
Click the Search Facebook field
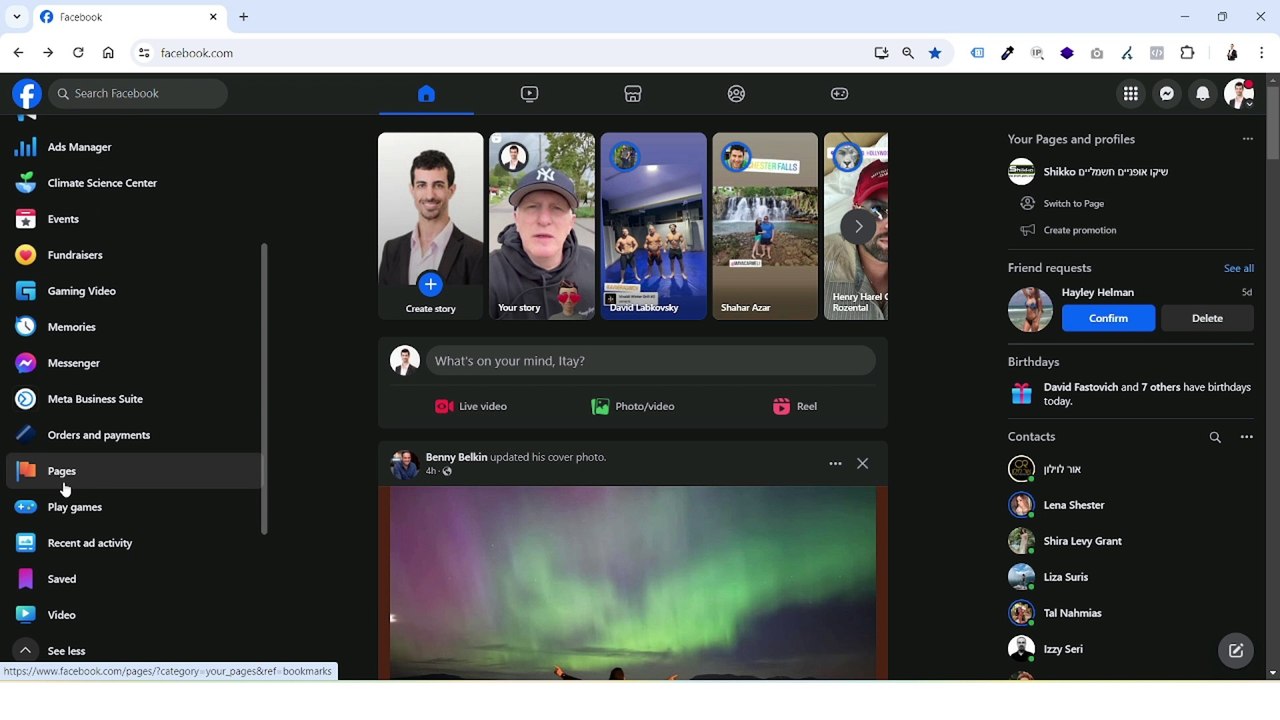point(138,94)
